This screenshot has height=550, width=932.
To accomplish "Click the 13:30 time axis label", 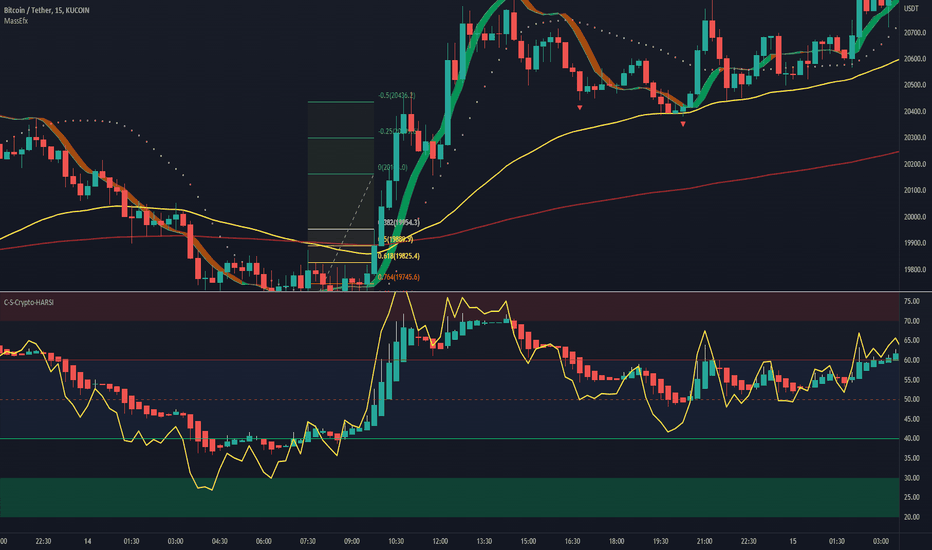I will [484, 541].
